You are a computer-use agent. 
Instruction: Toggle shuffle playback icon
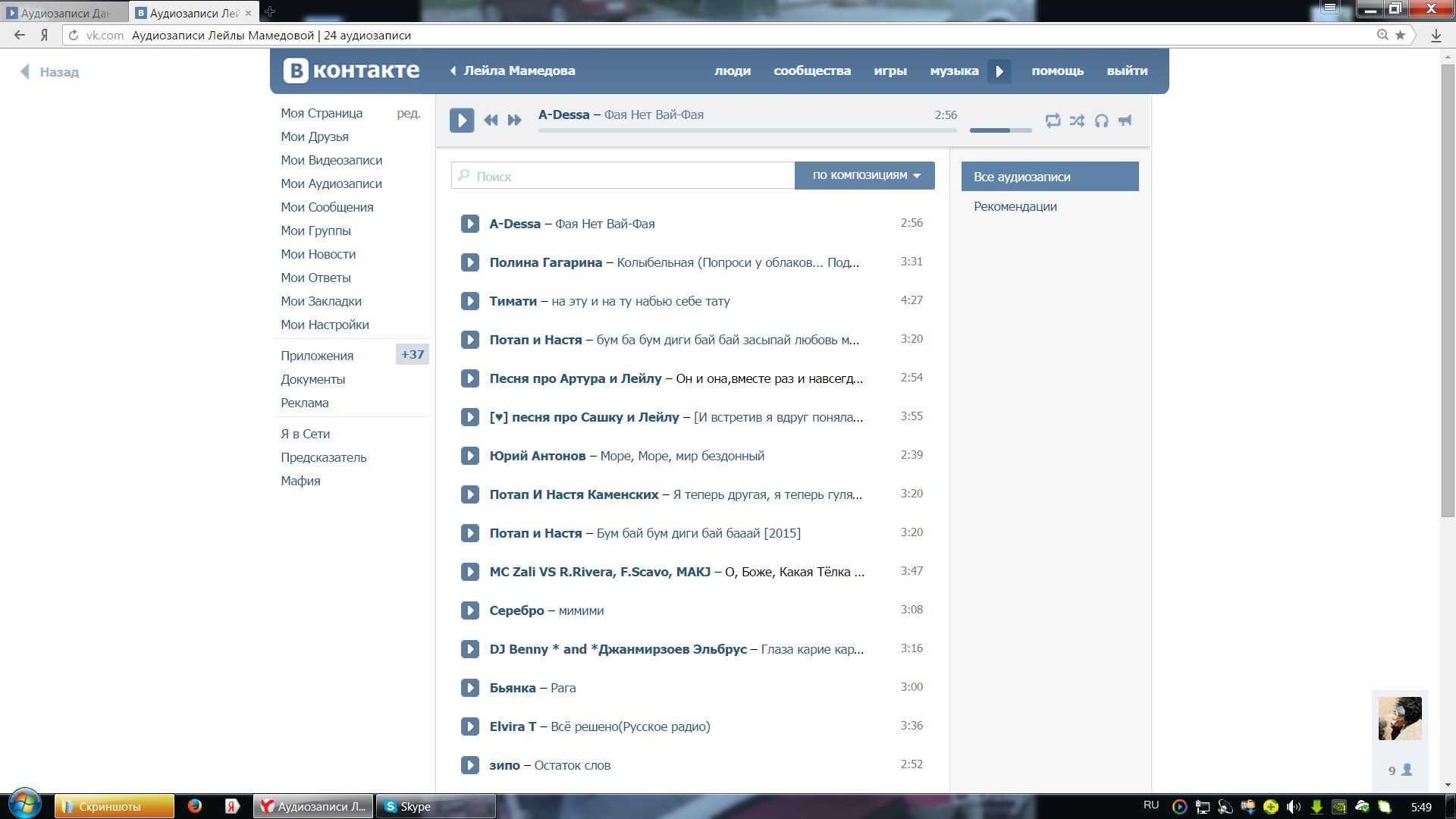(1077, 121)
